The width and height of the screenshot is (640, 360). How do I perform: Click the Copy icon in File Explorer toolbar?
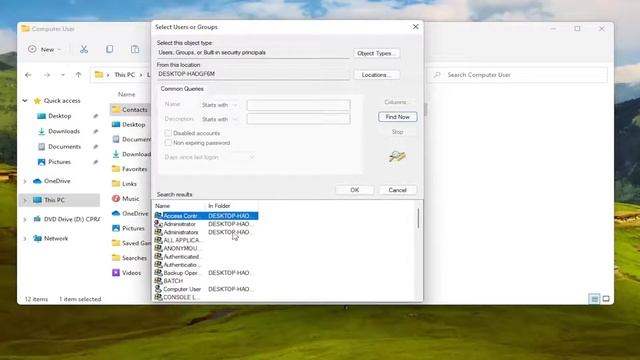pyautogui.click(x=109, y=49)
